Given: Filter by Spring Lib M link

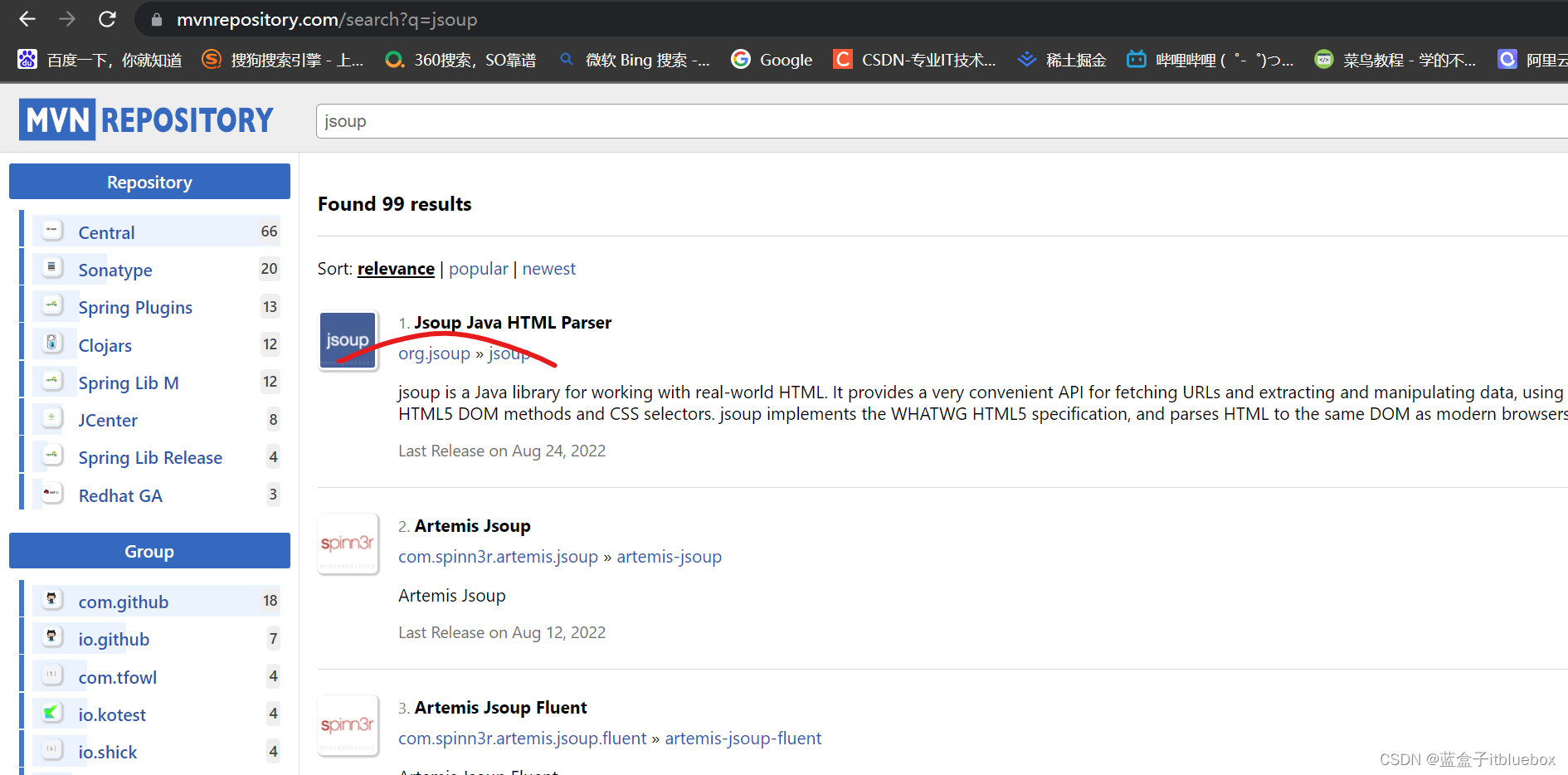Looking at the screenshot, I should pyautogui.click(x=129, y=383).
